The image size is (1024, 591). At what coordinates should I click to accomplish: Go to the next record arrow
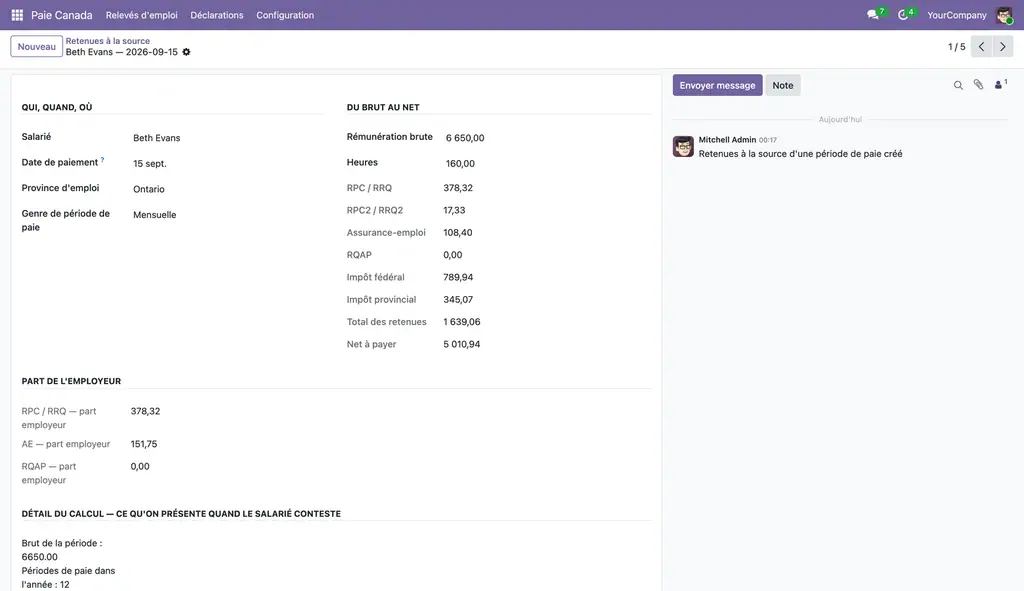[x=1002, y=46]
